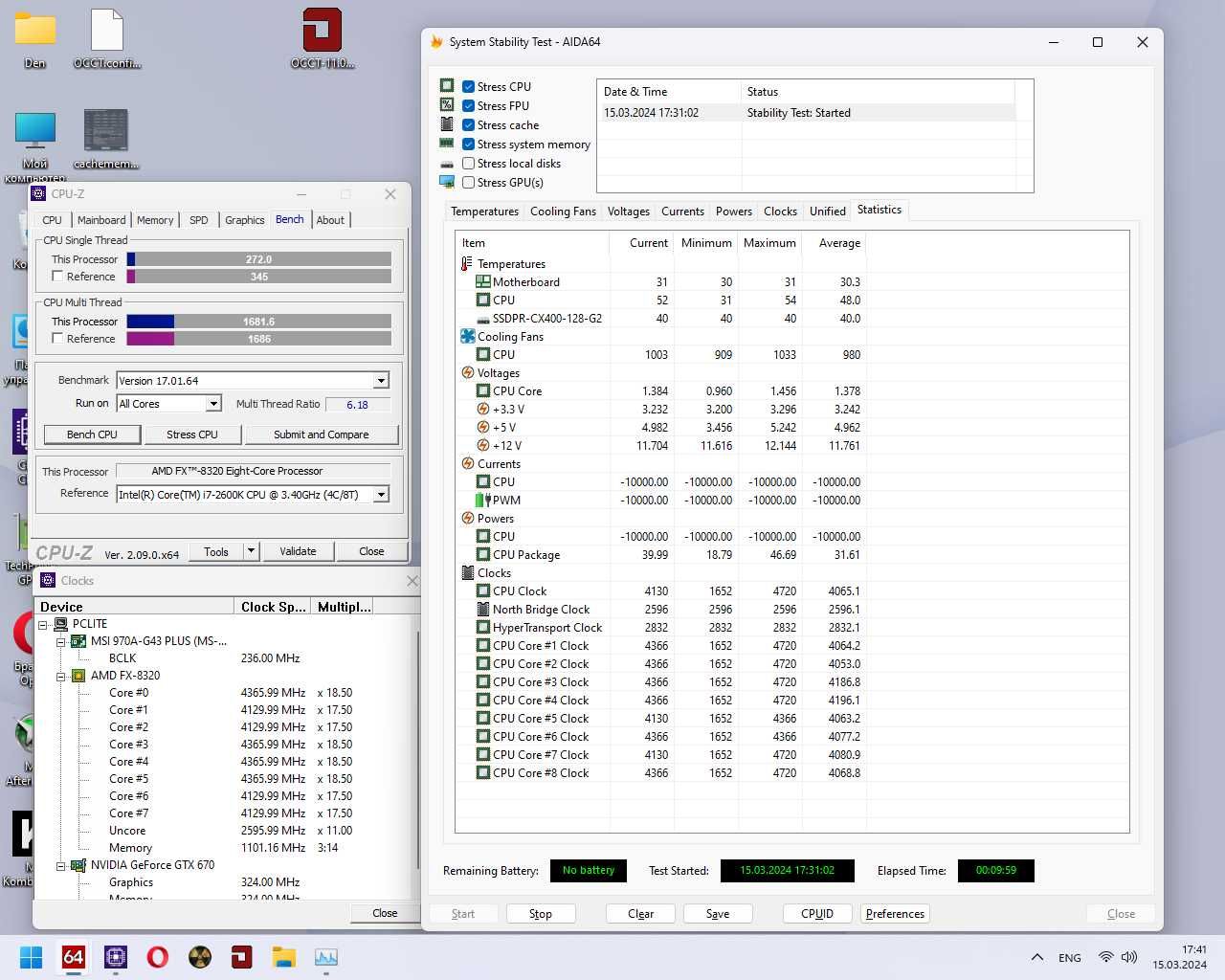The width and height of the screenshot is (1225, 980).
Task: Click the PWM currents row icon
Action: (482, 501)
